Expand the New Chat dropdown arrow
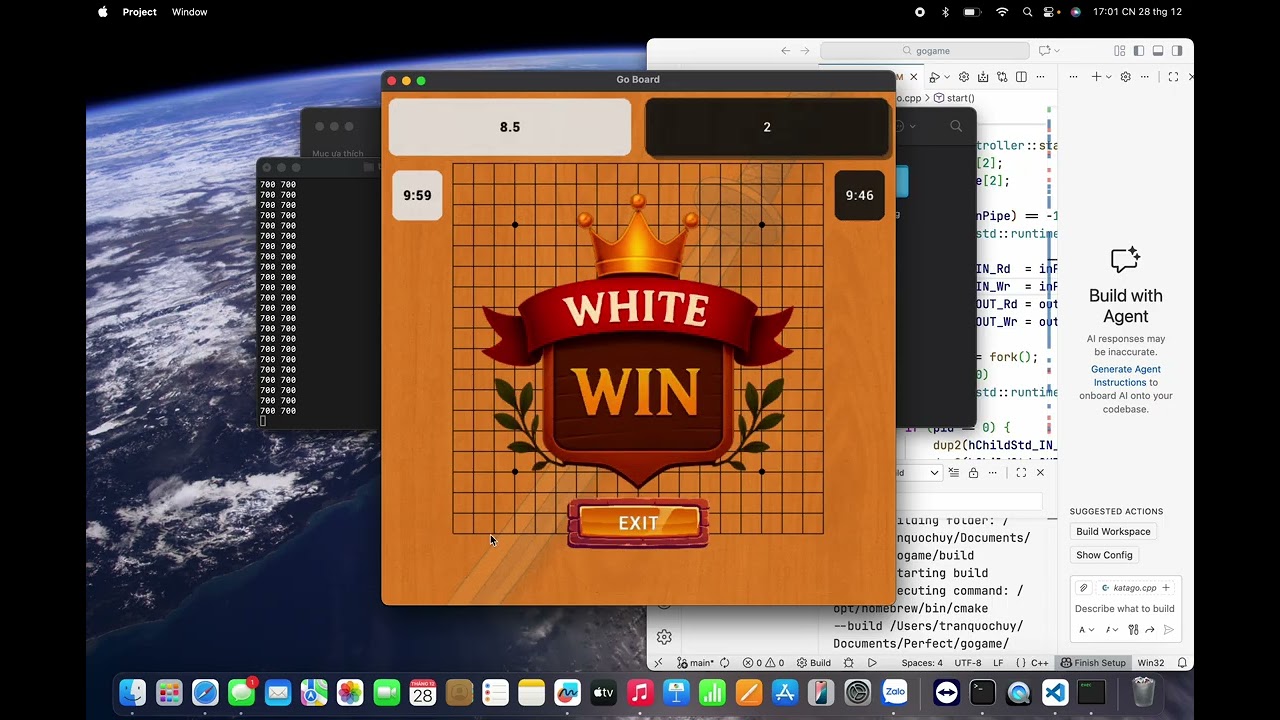 point(1108,77)
